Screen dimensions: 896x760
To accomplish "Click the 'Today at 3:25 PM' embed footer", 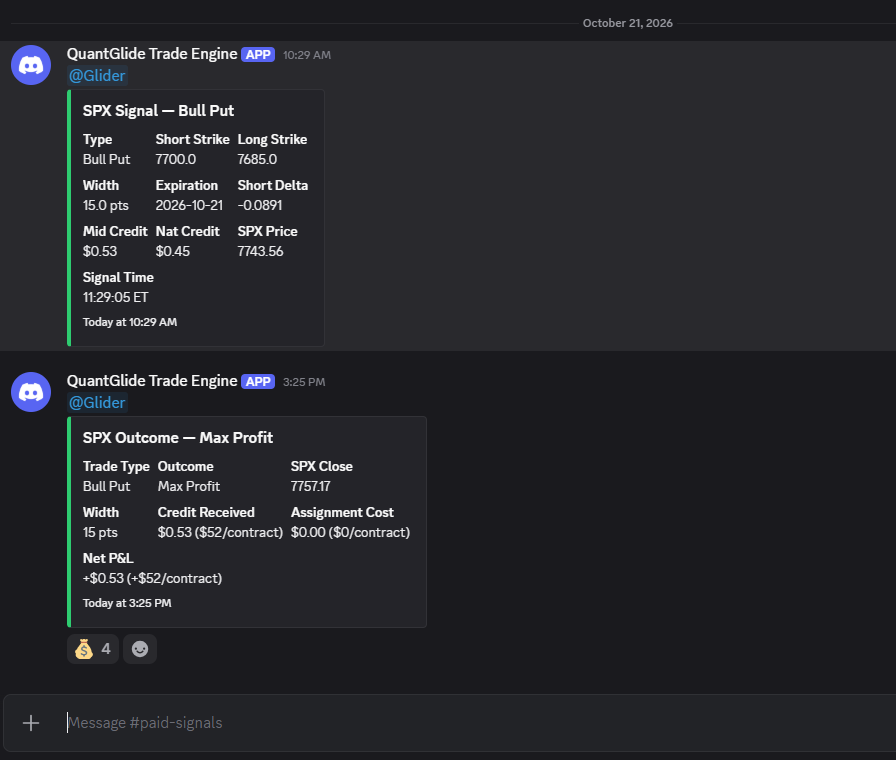I will 127,603.
